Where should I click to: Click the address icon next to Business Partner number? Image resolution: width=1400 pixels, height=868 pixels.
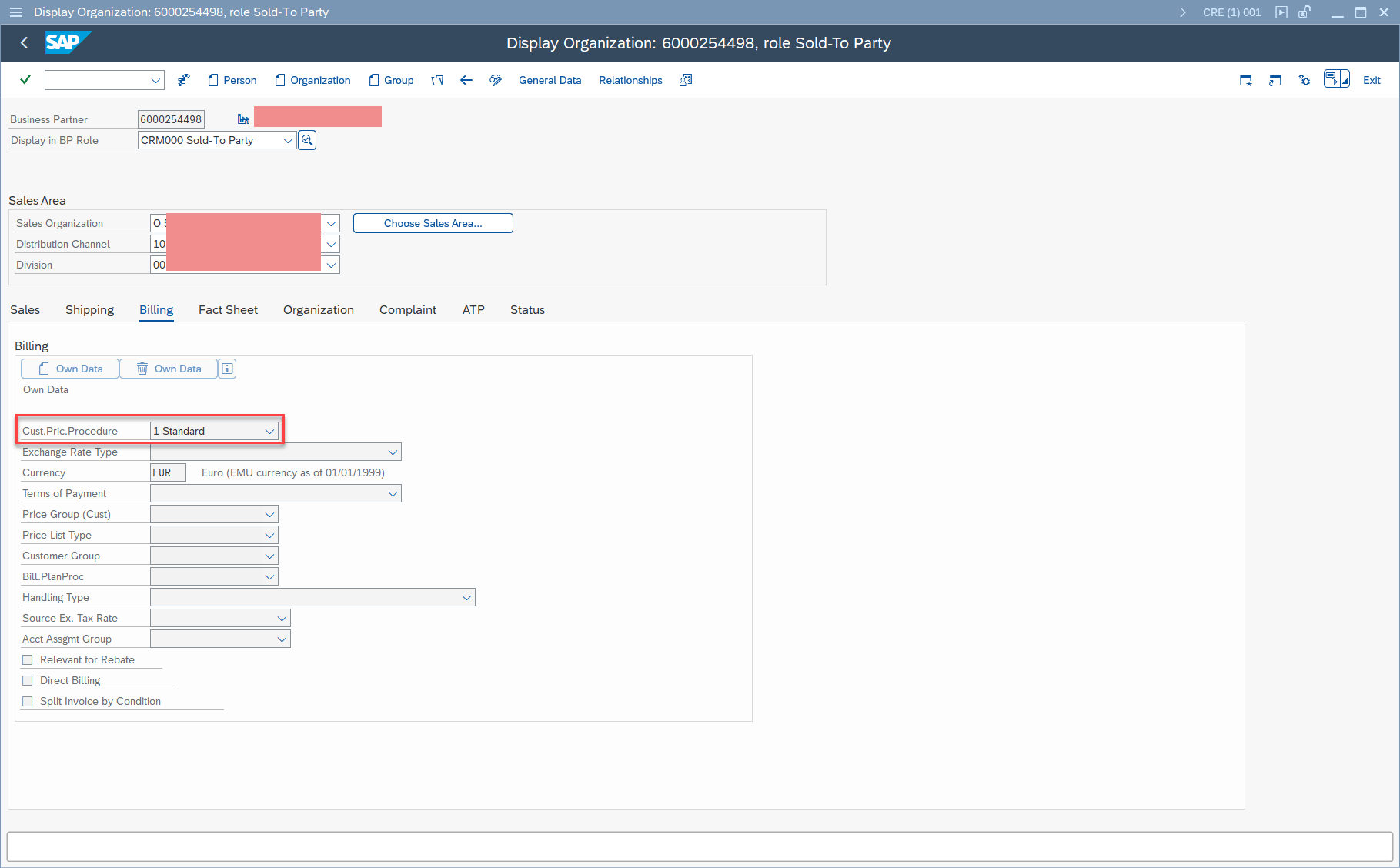(243, 119)
